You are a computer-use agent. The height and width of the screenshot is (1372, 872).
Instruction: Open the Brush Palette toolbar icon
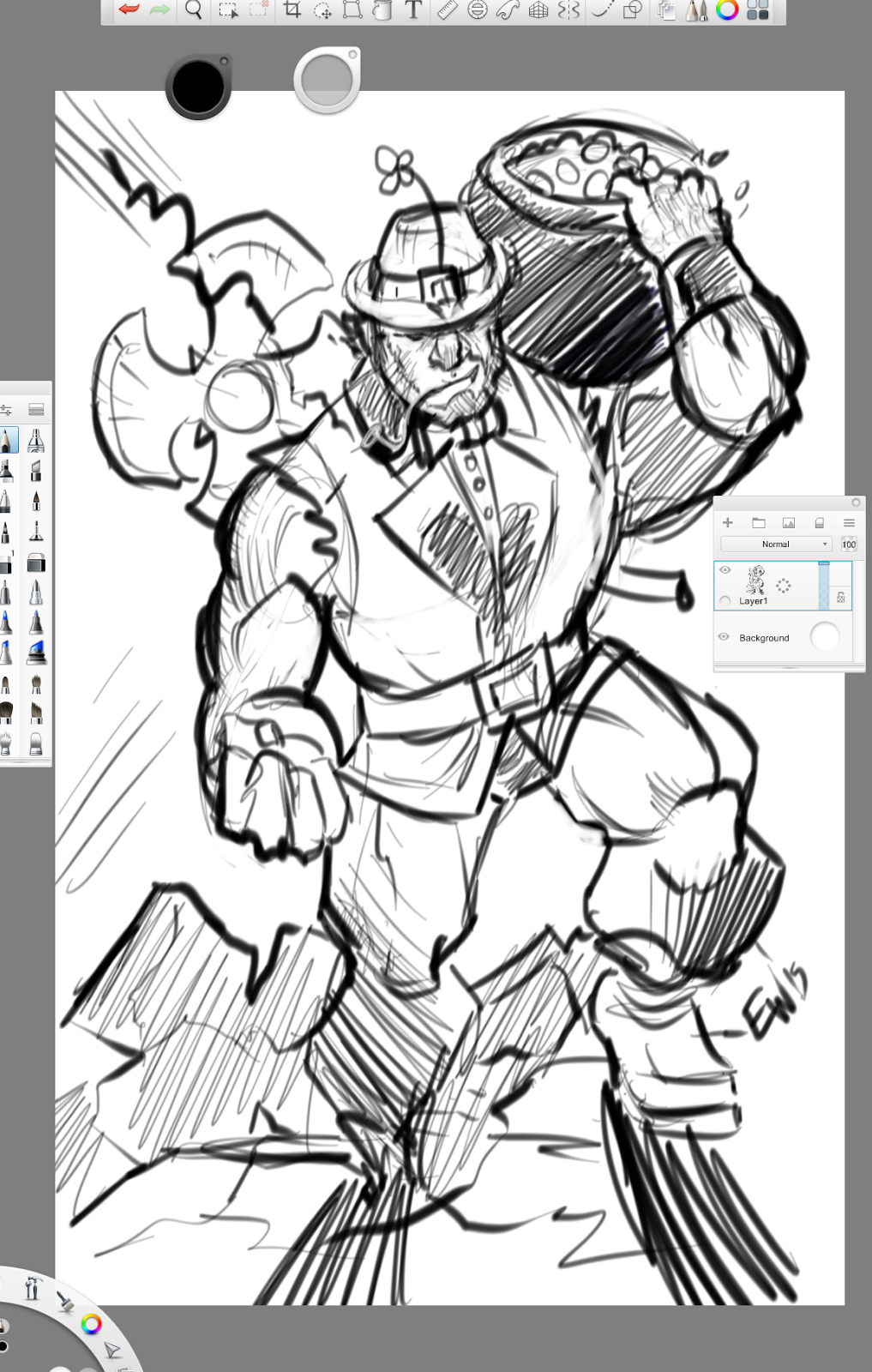[697, 10]
